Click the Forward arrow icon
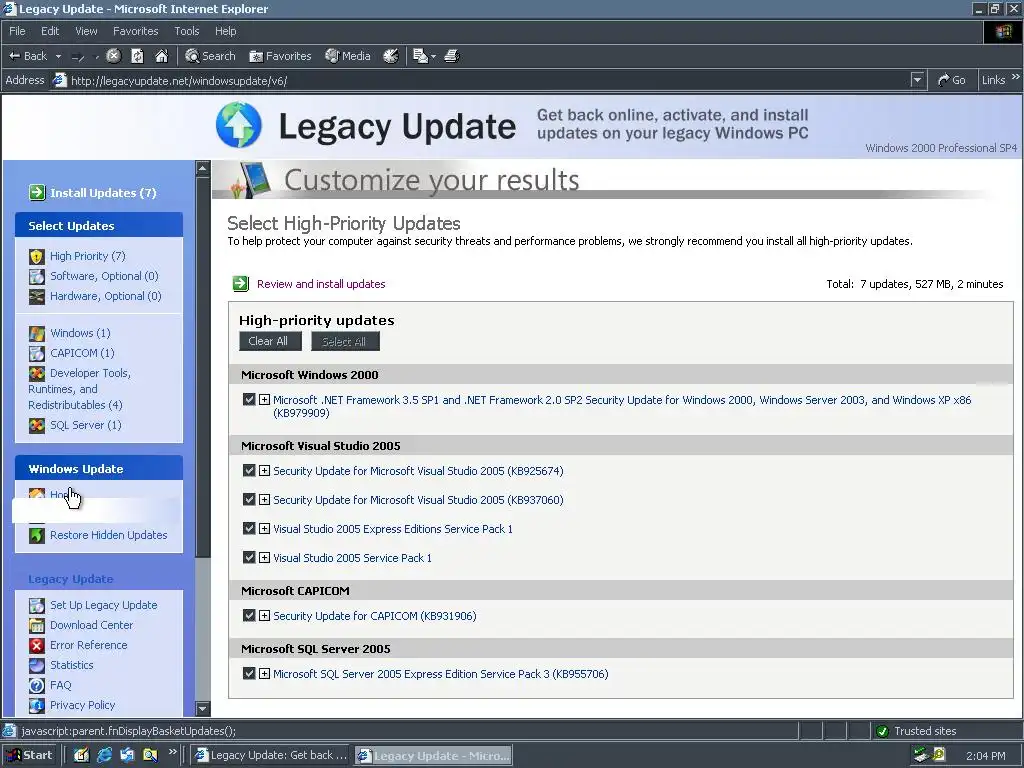 (78, 57)
